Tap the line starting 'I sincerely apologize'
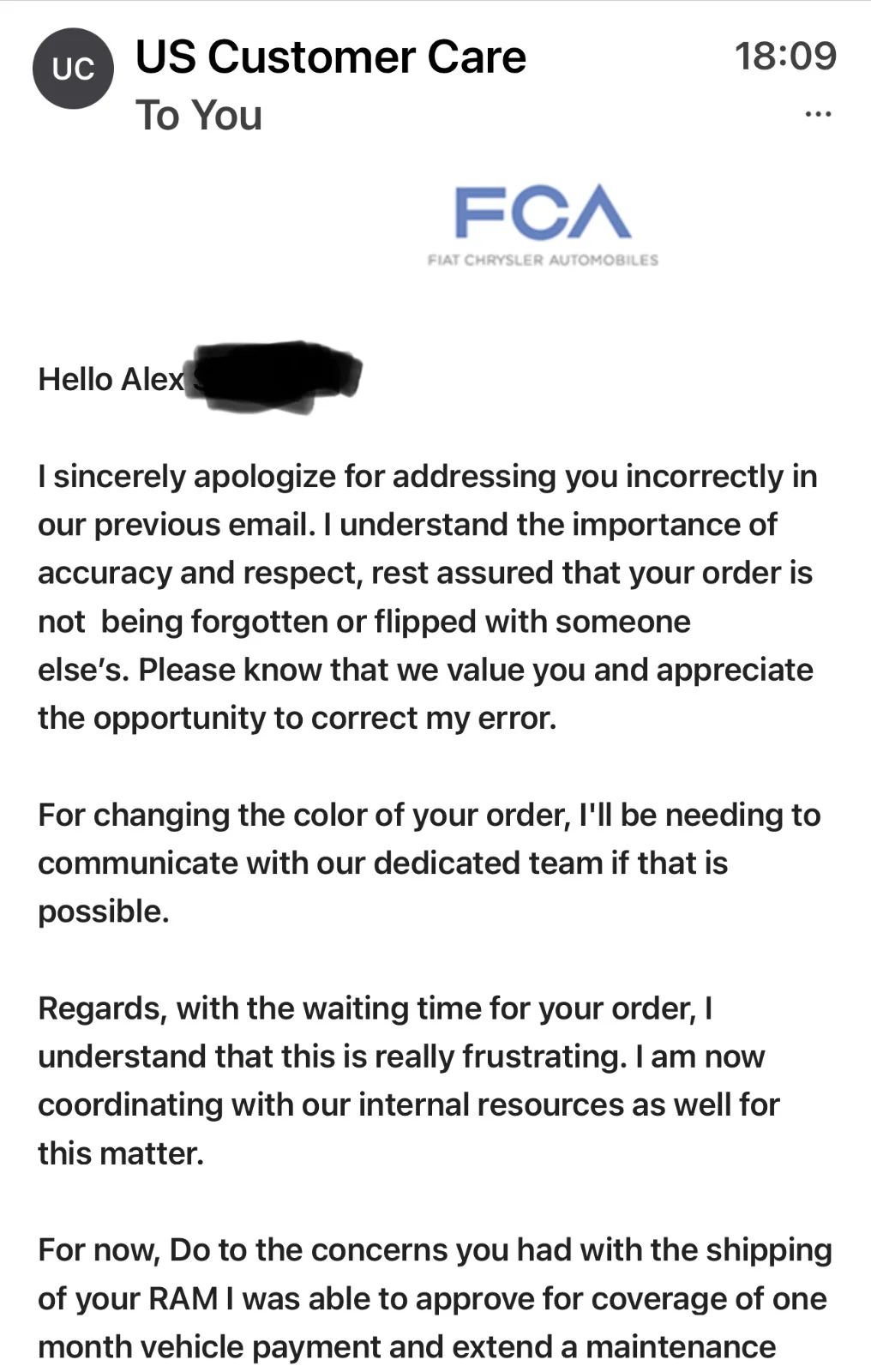The width and height of the screenshot is (871, 1372). [428, 476]
